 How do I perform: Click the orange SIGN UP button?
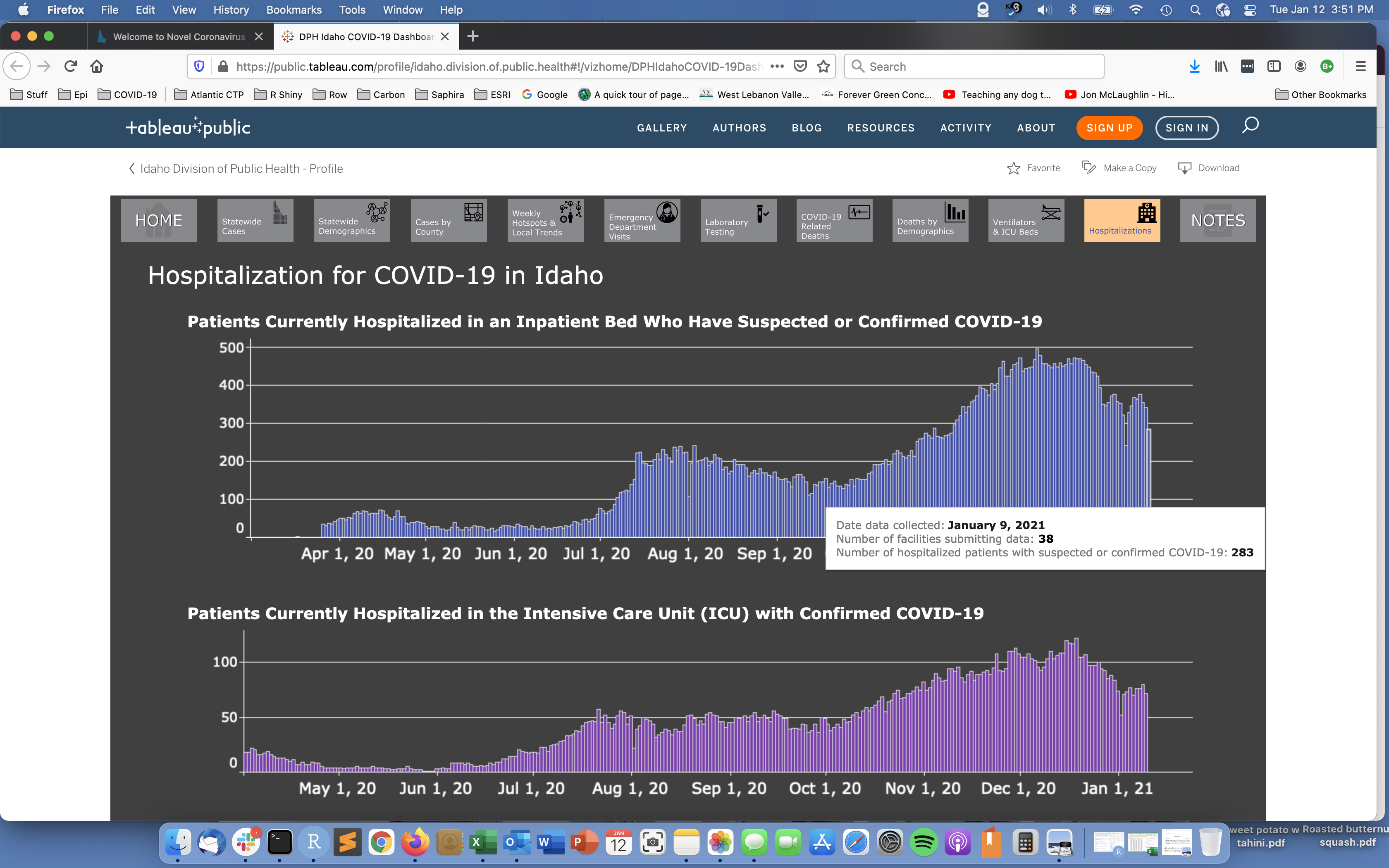tap(1109, 127)
